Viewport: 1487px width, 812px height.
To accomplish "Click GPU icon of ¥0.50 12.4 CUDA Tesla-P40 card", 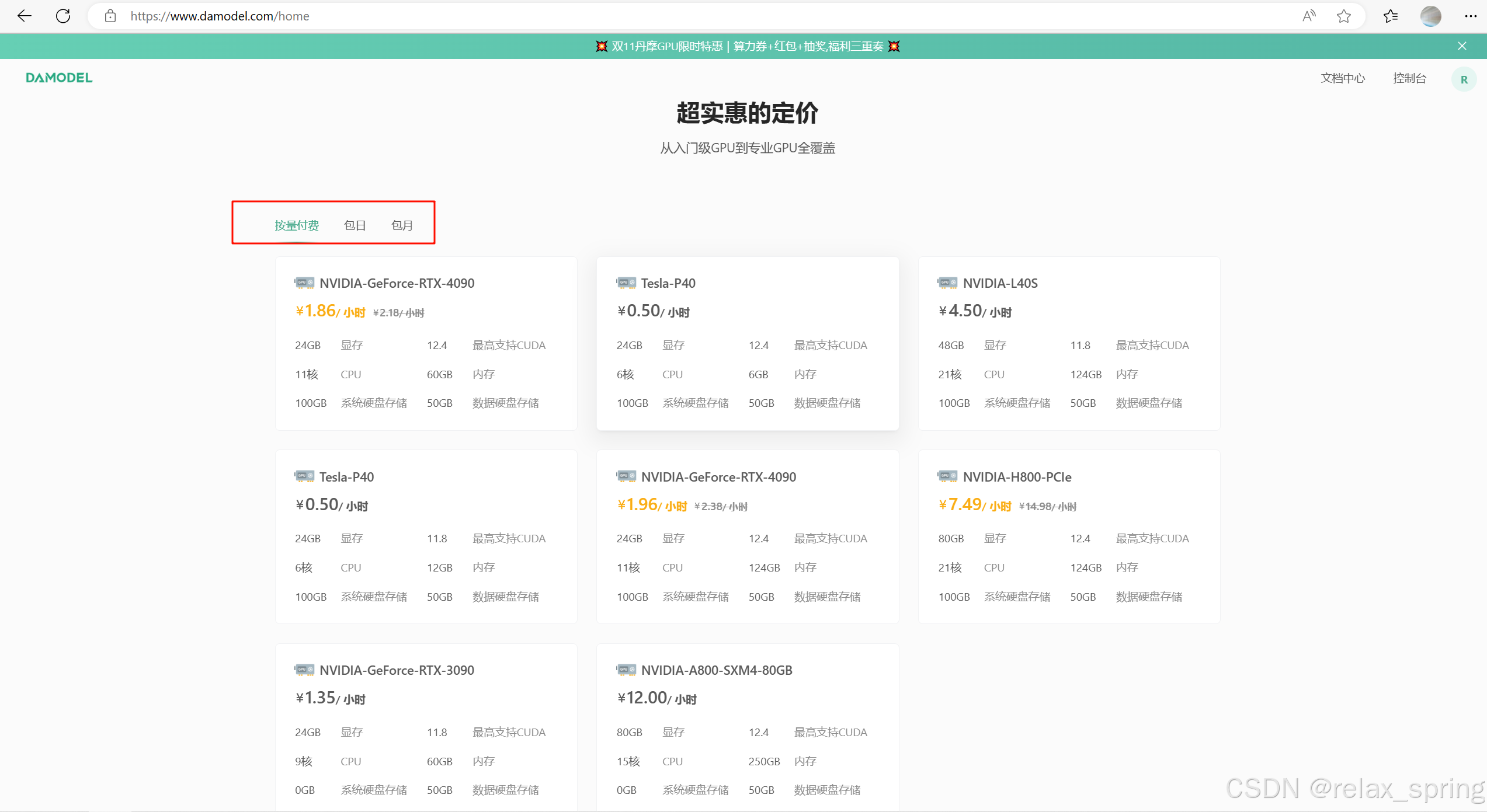I will tap(626, 283).
